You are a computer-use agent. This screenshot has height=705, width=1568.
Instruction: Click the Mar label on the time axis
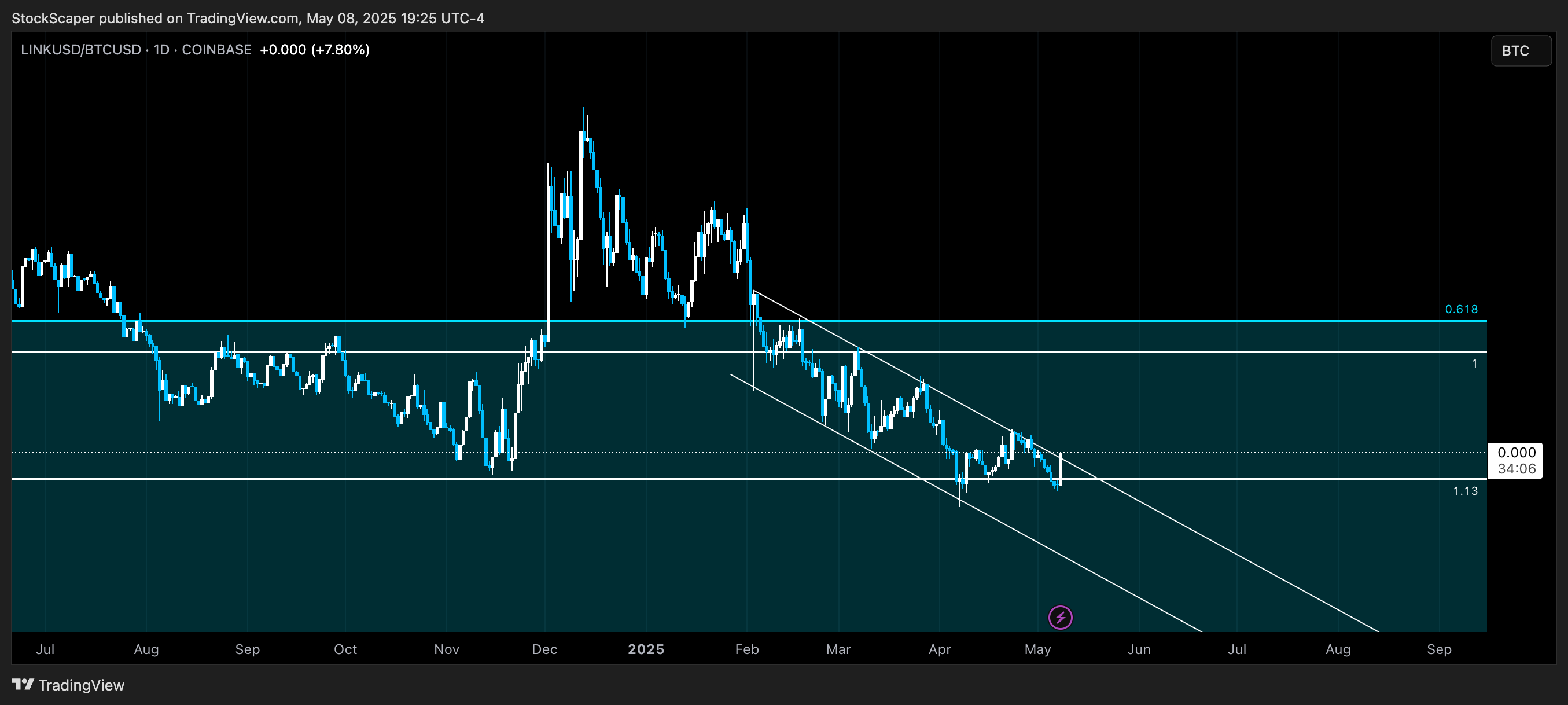click(838, 649)
